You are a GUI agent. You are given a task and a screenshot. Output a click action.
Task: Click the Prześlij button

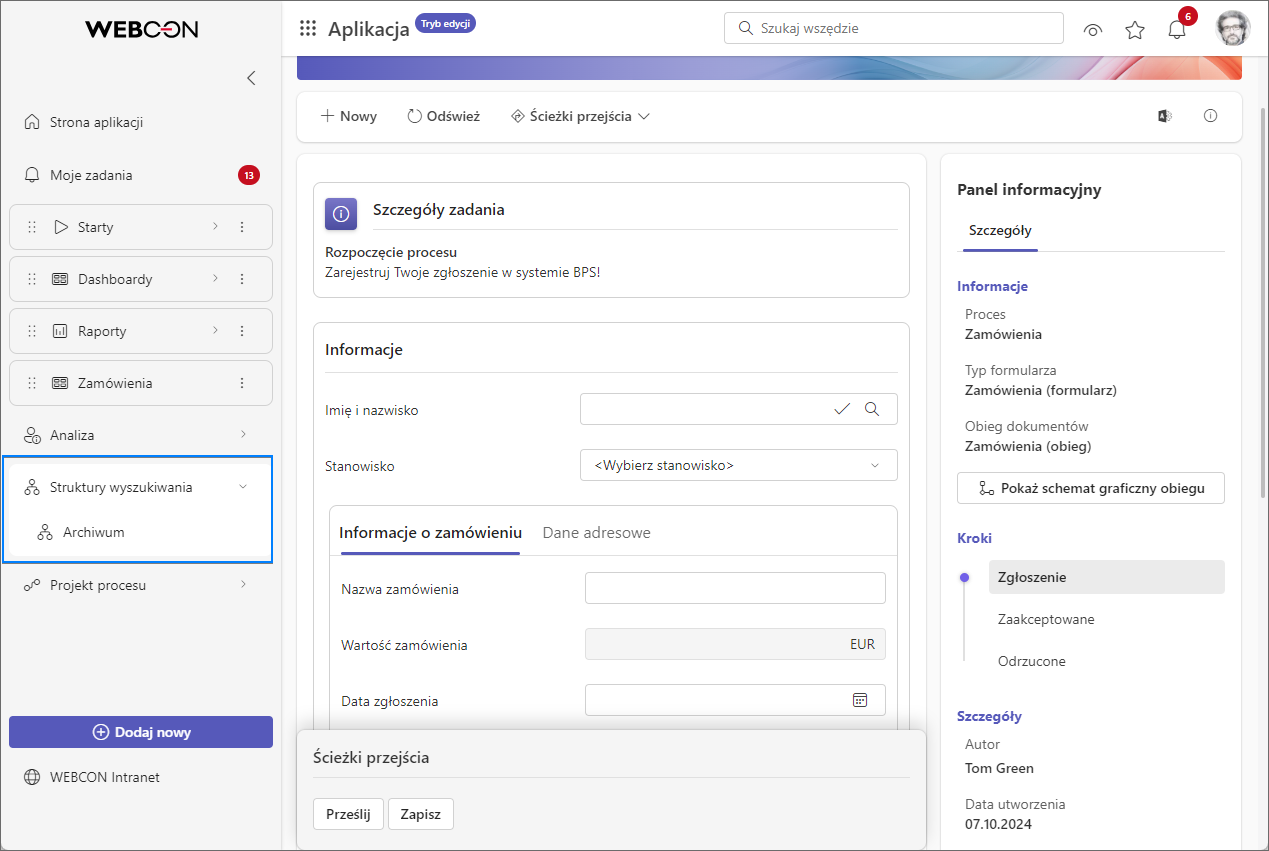point(348,814)
